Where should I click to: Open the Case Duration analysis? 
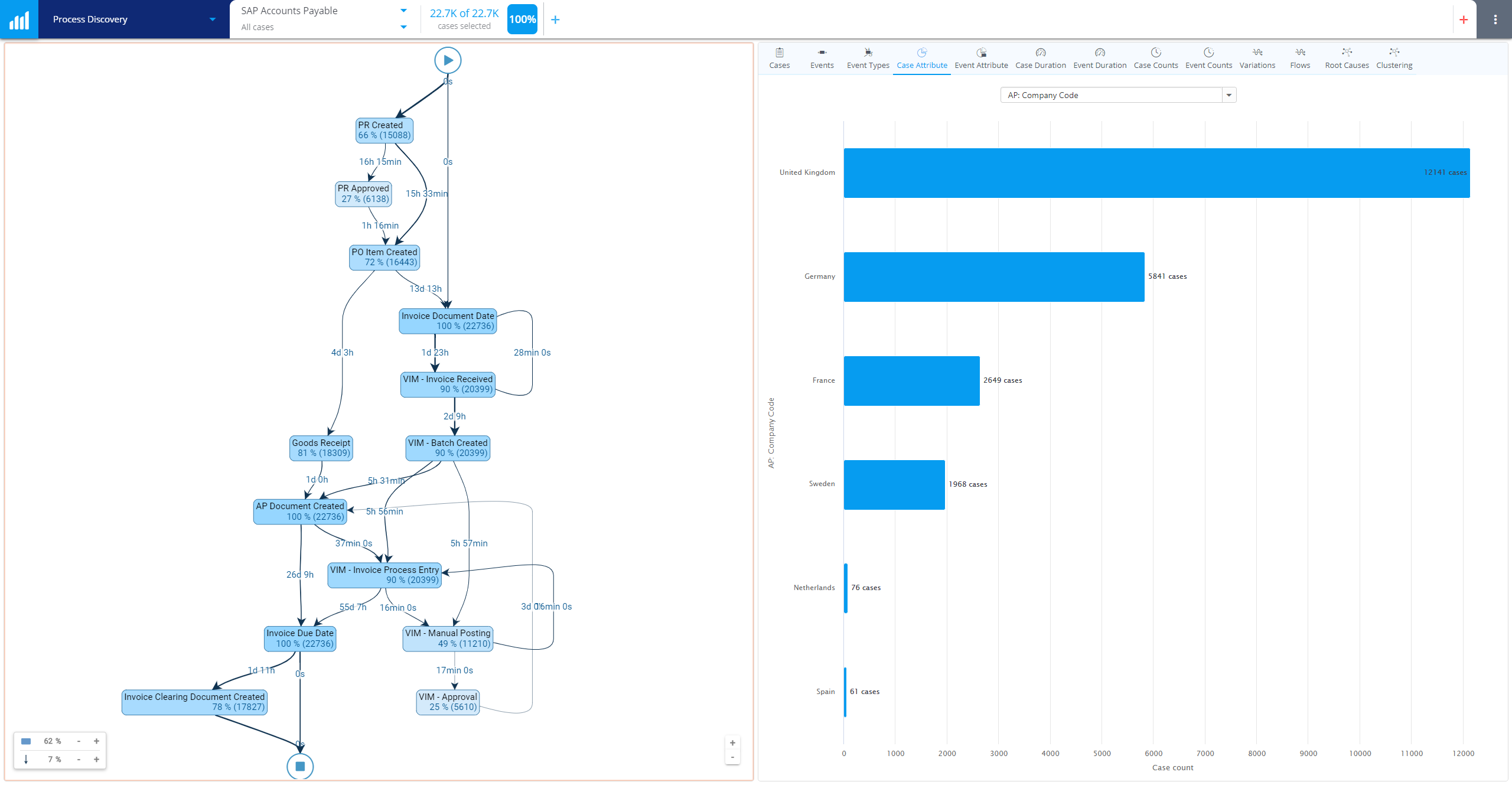tap(1040, 57)
